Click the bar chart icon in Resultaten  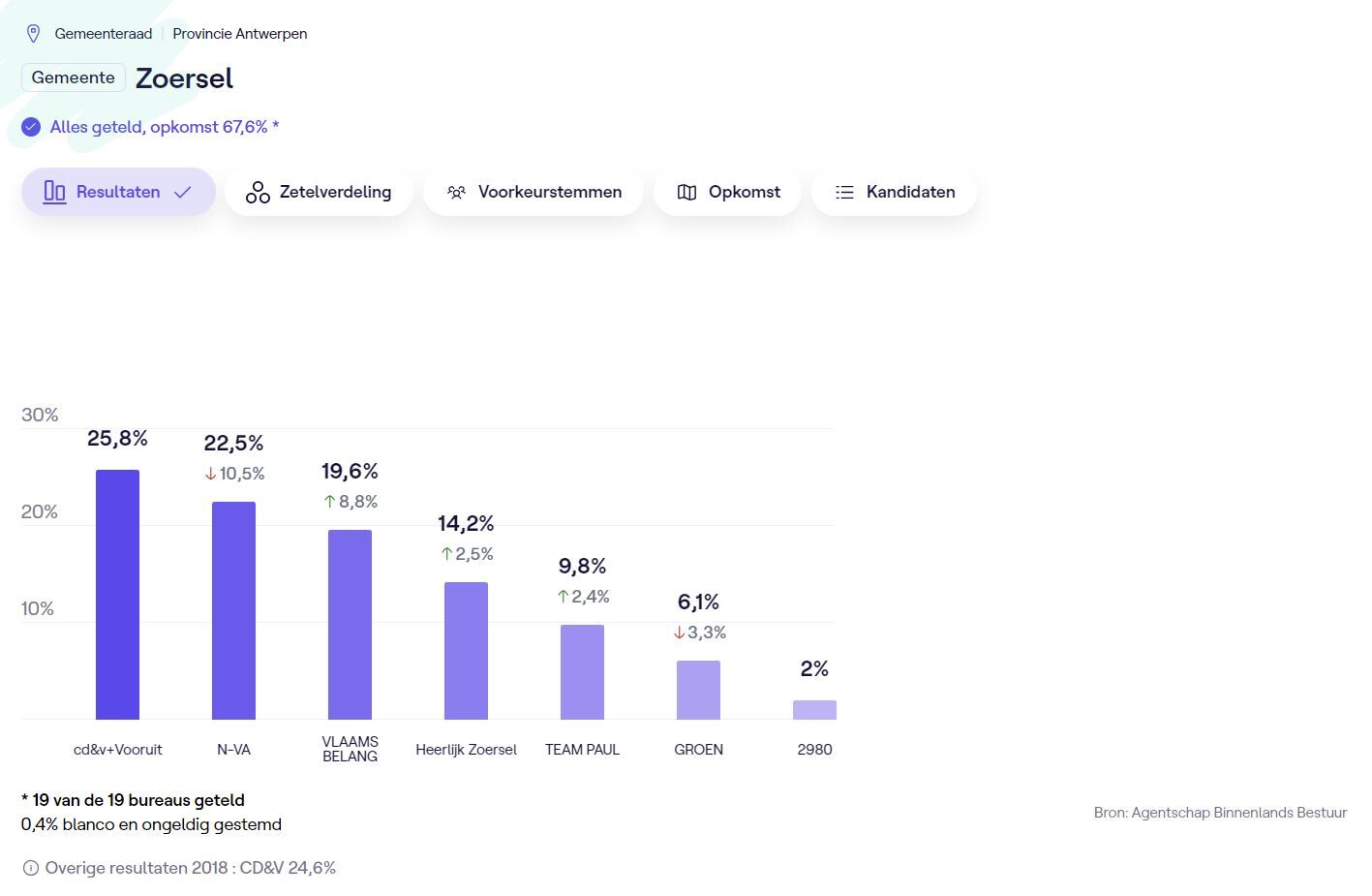point(55,192)
